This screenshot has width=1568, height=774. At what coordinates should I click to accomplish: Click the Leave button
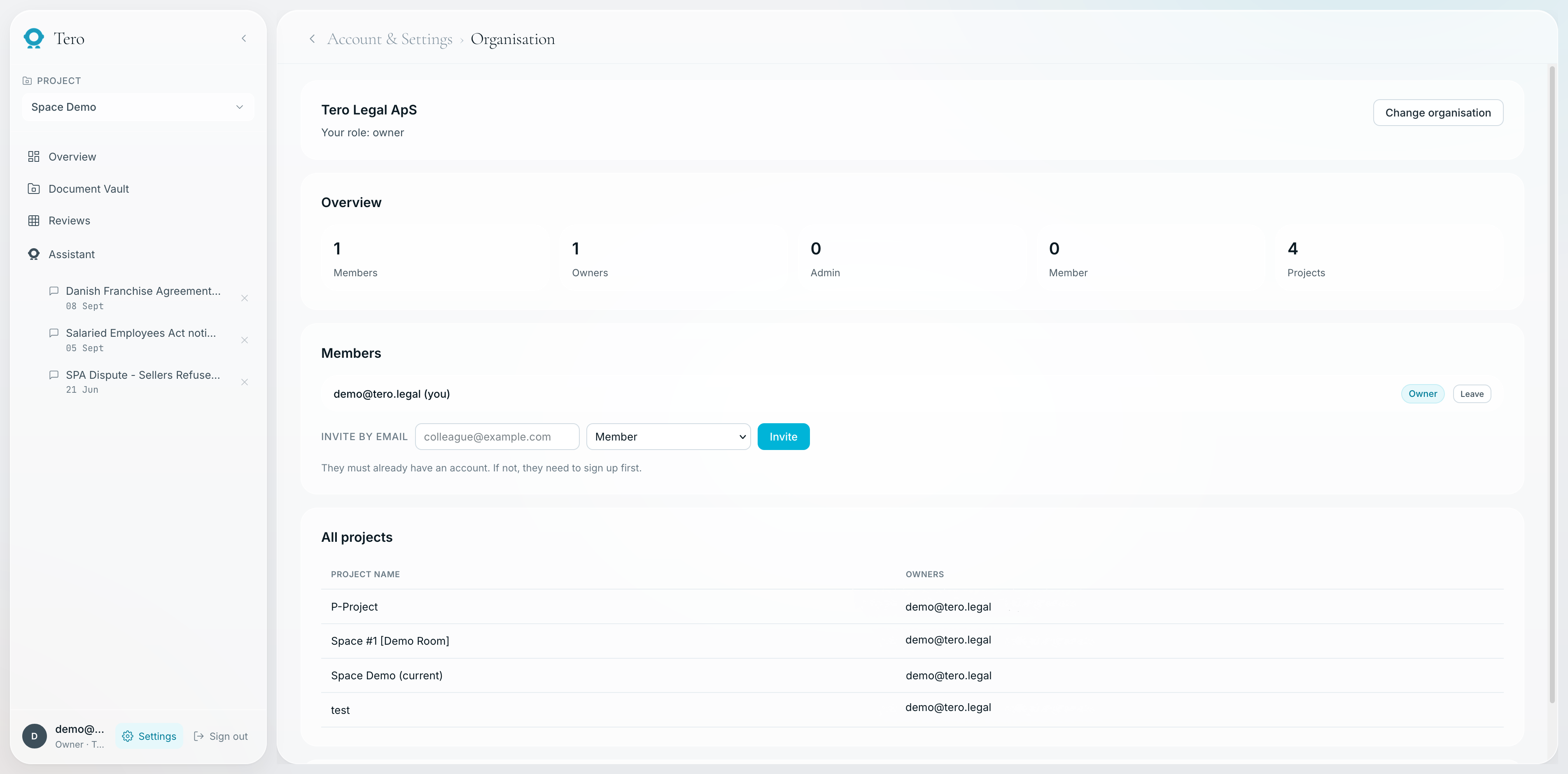pyautogui.click(x=1472, y=394)
